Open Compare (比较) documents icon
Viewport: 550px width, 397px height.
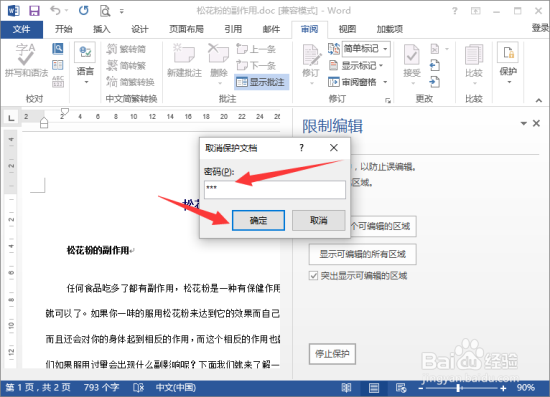point(474,56)
